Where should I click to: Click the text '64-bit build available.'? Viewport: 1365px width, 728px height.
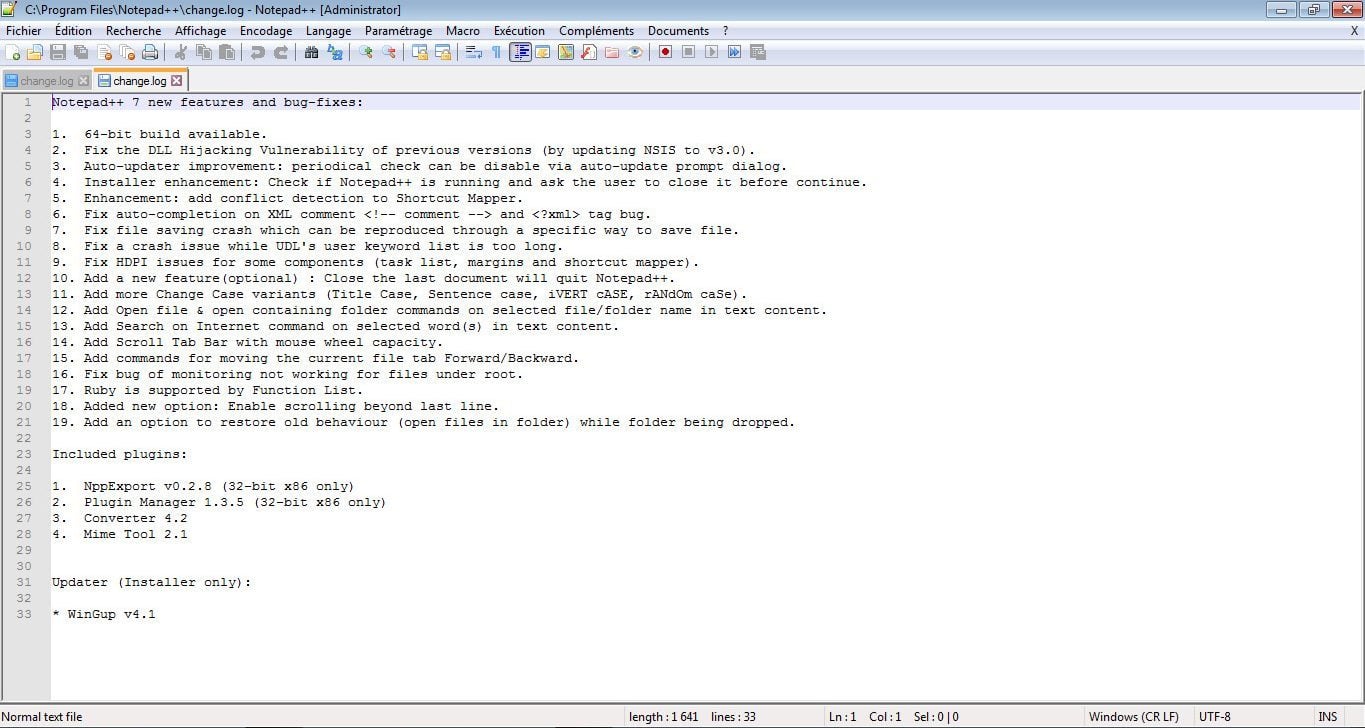click(x=176, y=134)
